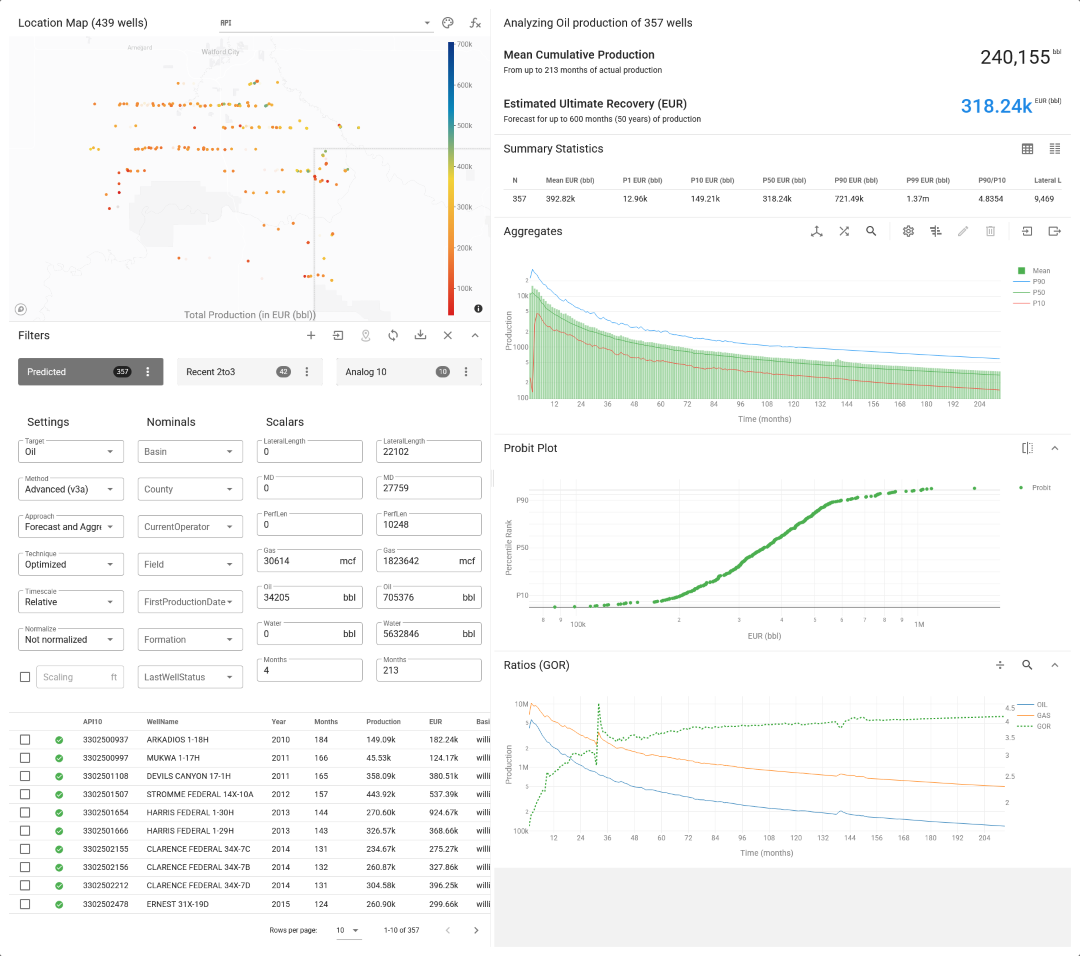Open the table grid icon in Summary Statistics
This screenshot has width=1080, height=956.
(x=1027, y=148)
